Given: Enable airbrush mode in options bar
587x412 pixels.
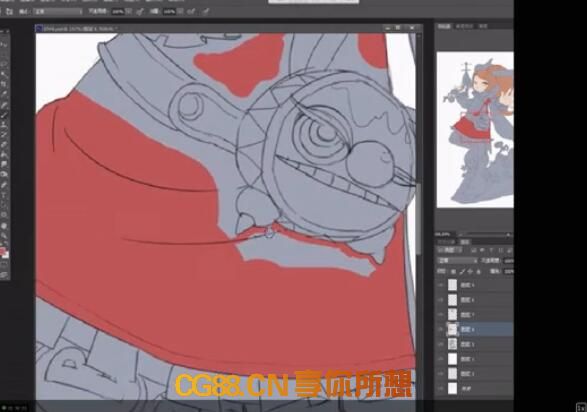Looking at the screenshot, I should pos(191,12).
